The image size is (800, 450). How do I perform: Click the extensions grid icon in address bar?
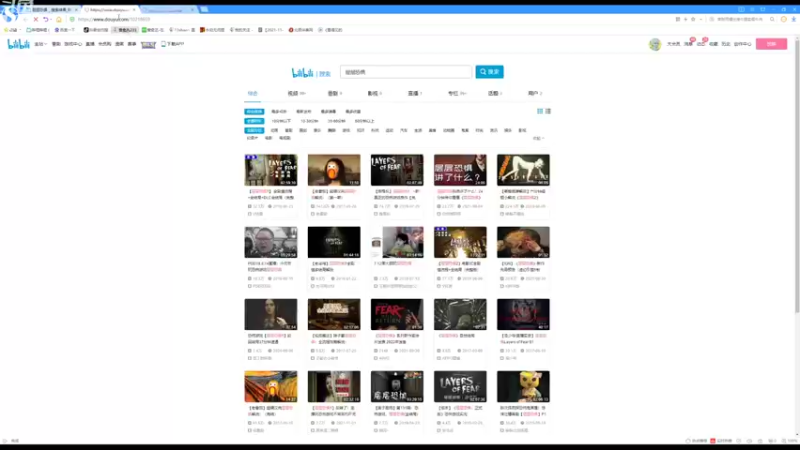coord(678,19)
